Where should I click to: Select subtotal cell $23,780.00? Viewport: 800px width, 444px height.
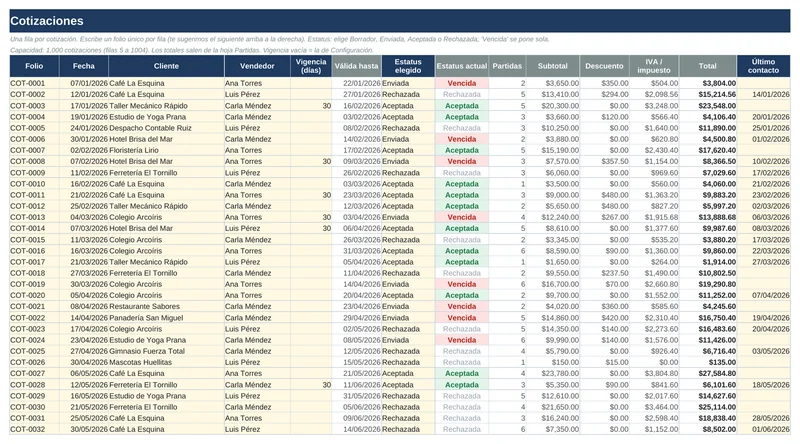(553, 374)
